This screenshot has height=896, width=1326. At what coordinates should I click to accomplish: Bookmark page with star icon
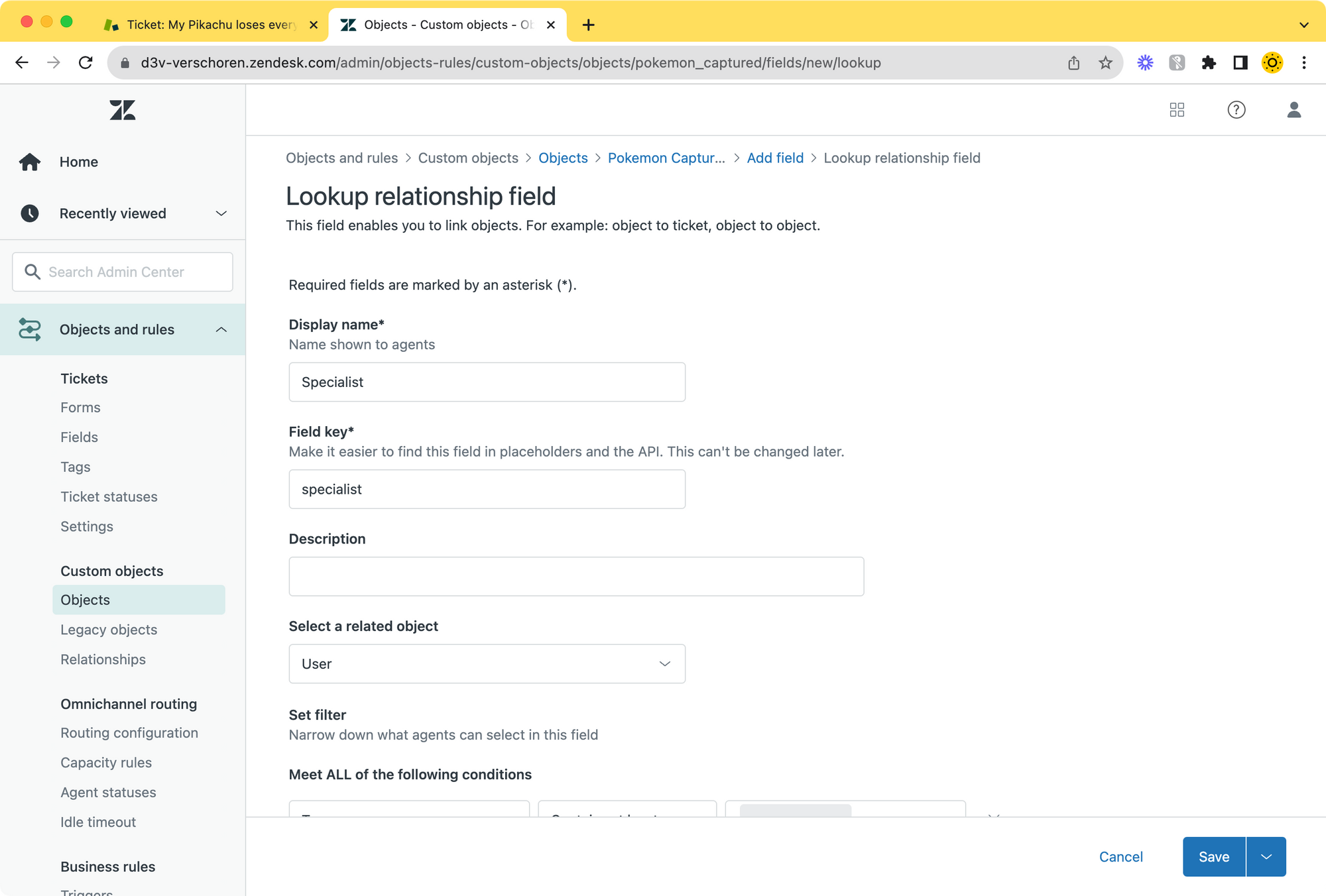1105,63
